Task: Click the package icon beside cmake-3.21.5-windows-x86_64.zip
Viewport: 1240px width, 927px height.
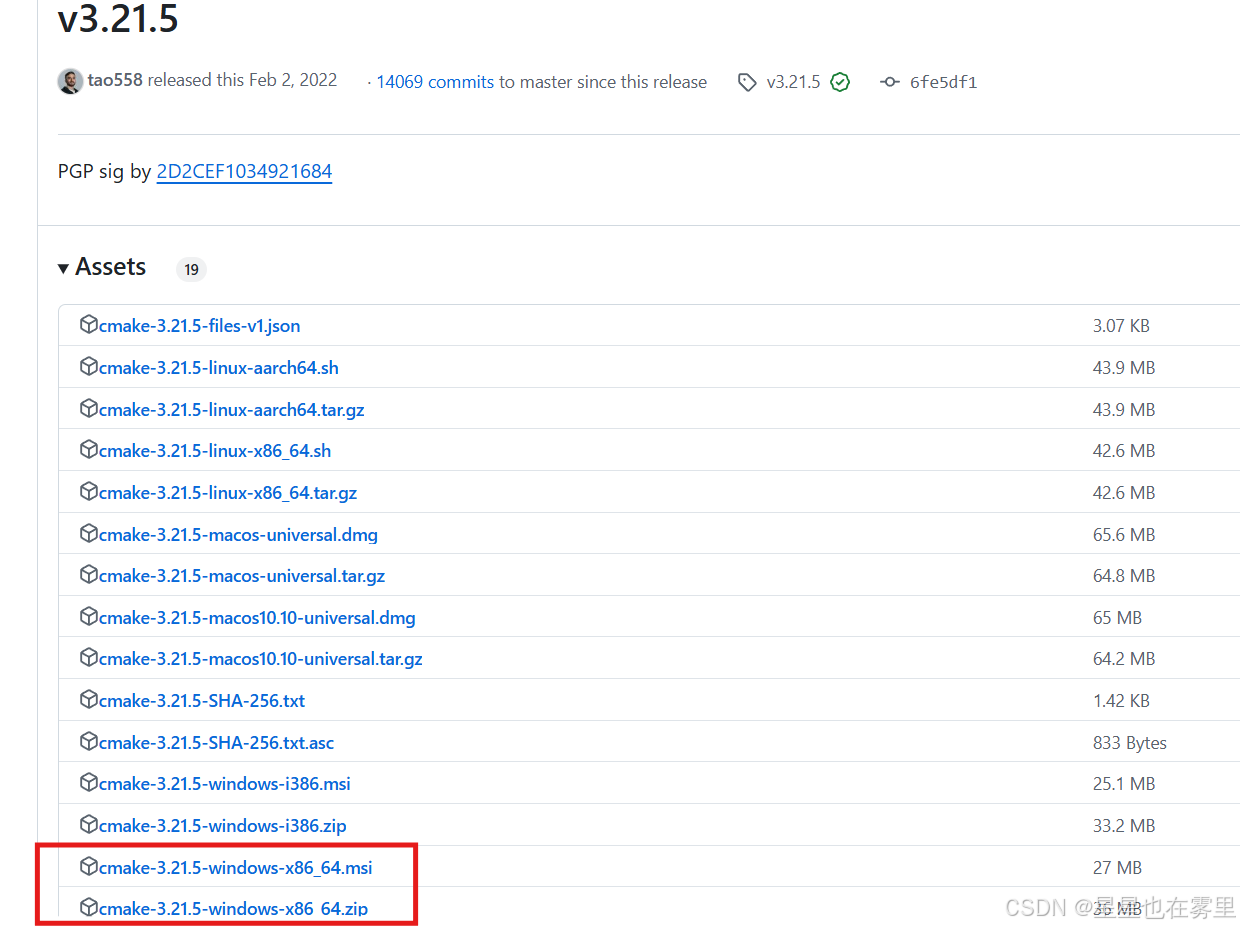Action: click(x=89, y=908)
